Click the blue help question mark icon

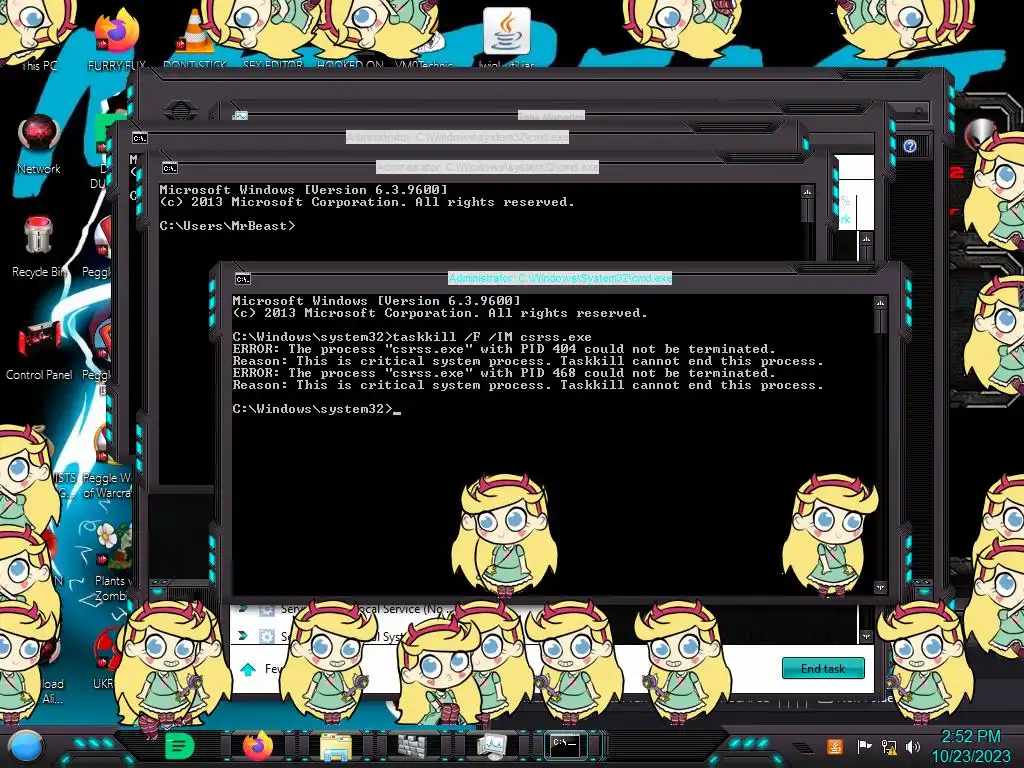coord(910,146)
